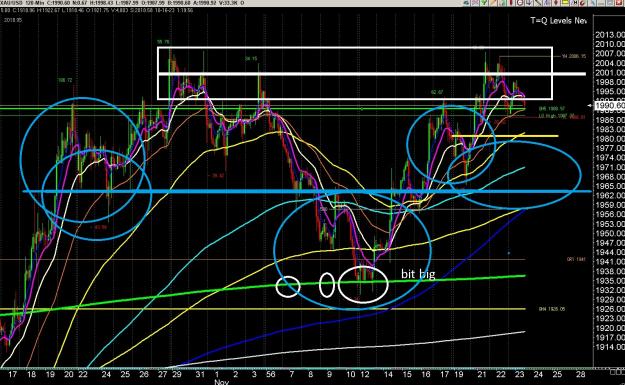Click date label 29 on time axis

[x=177, y=374]
